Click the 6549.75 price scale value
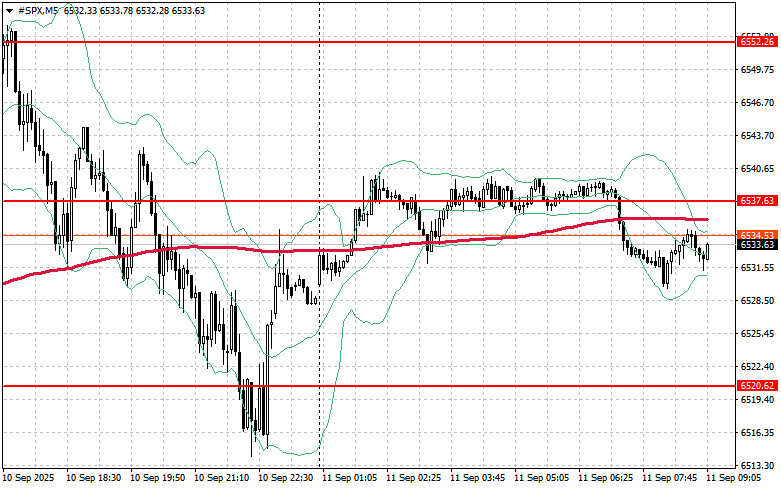Image resolution: width=781 pixels, height=489 pixels. click(757, 69)
